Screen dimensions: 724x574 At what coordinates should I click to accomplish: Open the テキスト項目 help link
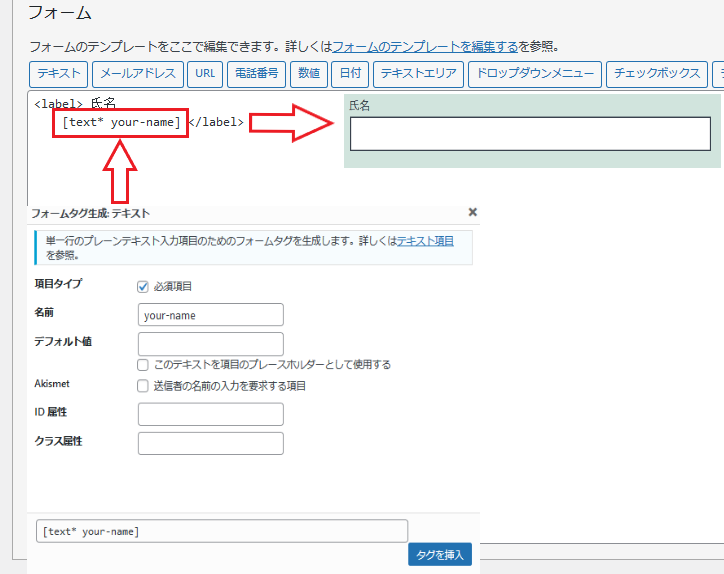pos(425,241)
